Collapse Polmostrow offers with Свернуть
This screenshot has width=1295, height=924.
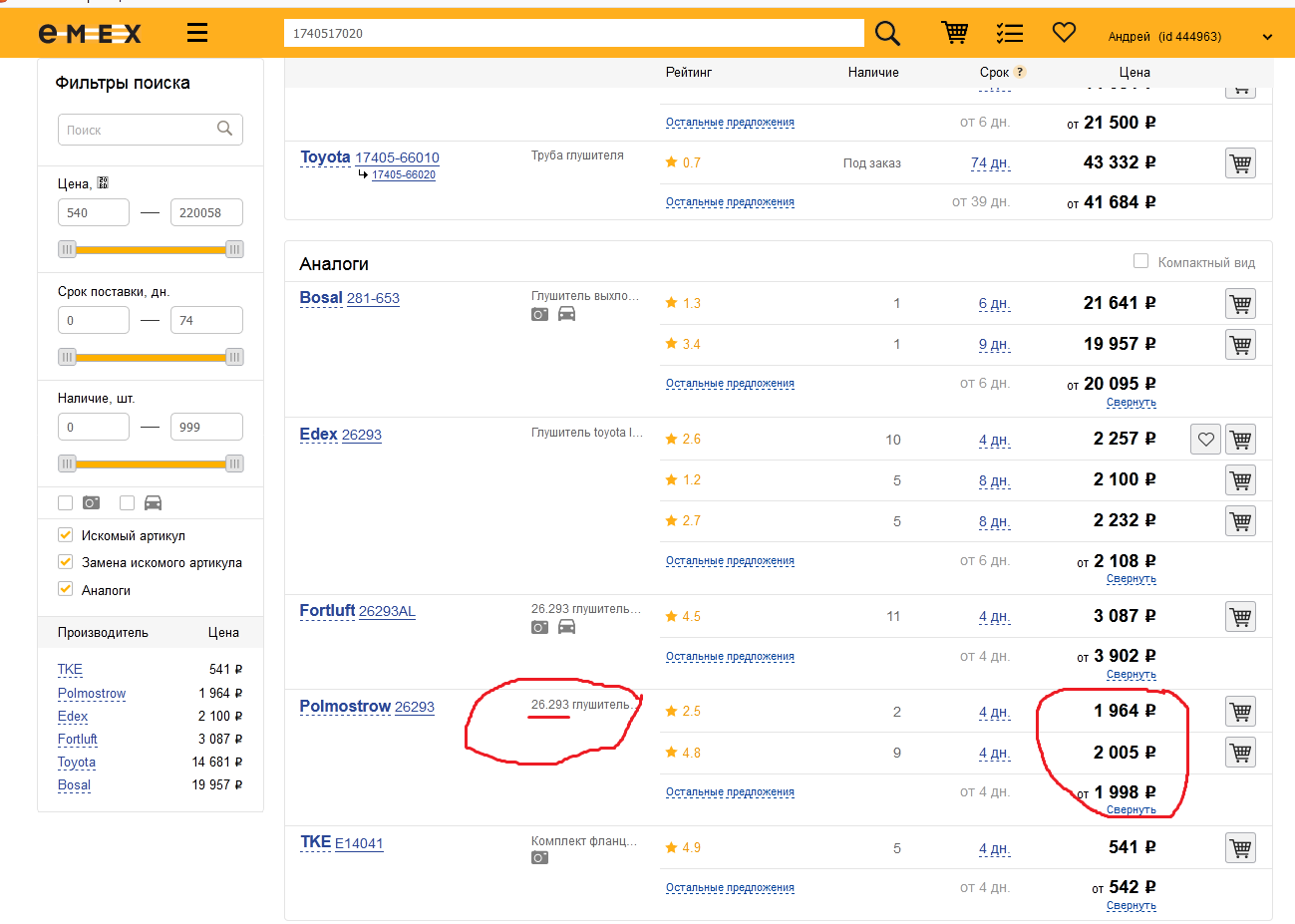[1132, 810]
